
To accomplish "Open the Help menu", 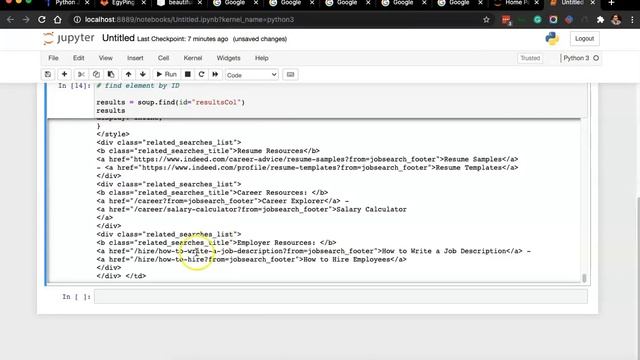I will (261, 58).
